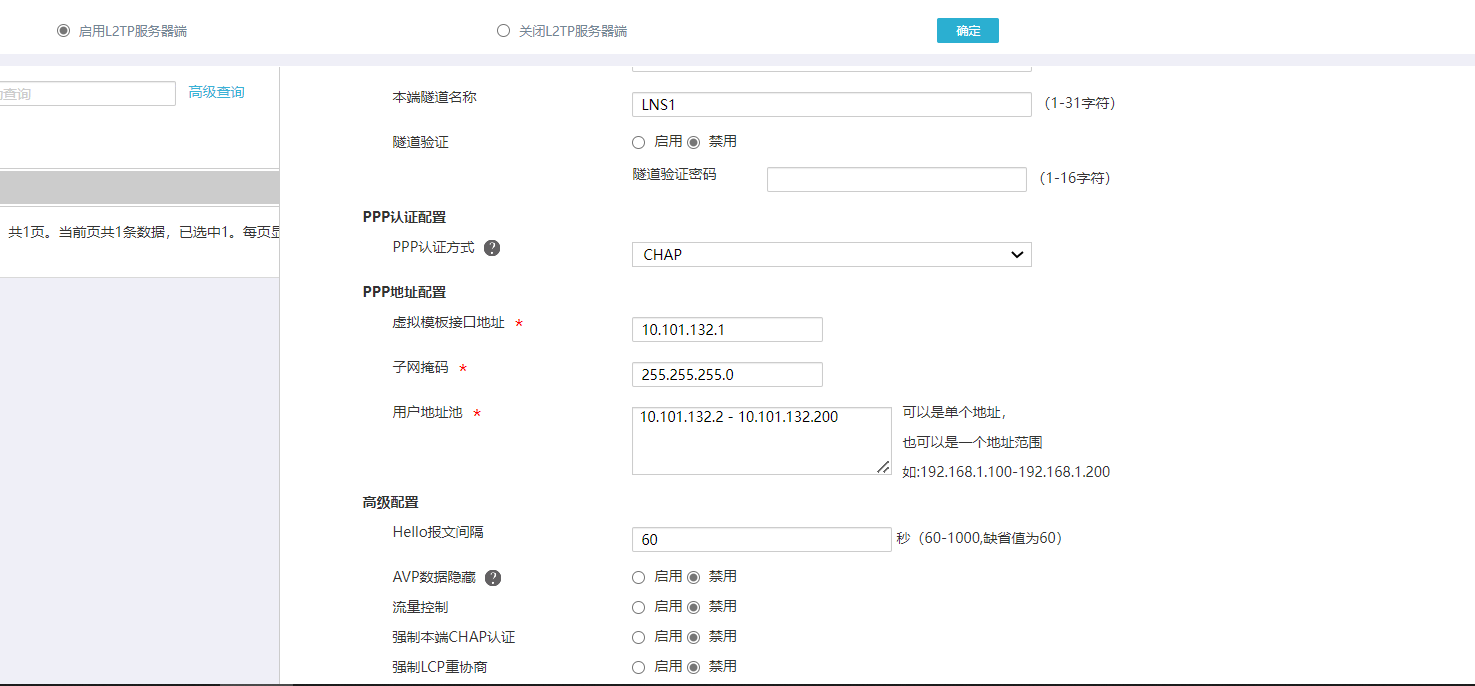Click the 确定 button

[x=968, y=31]
